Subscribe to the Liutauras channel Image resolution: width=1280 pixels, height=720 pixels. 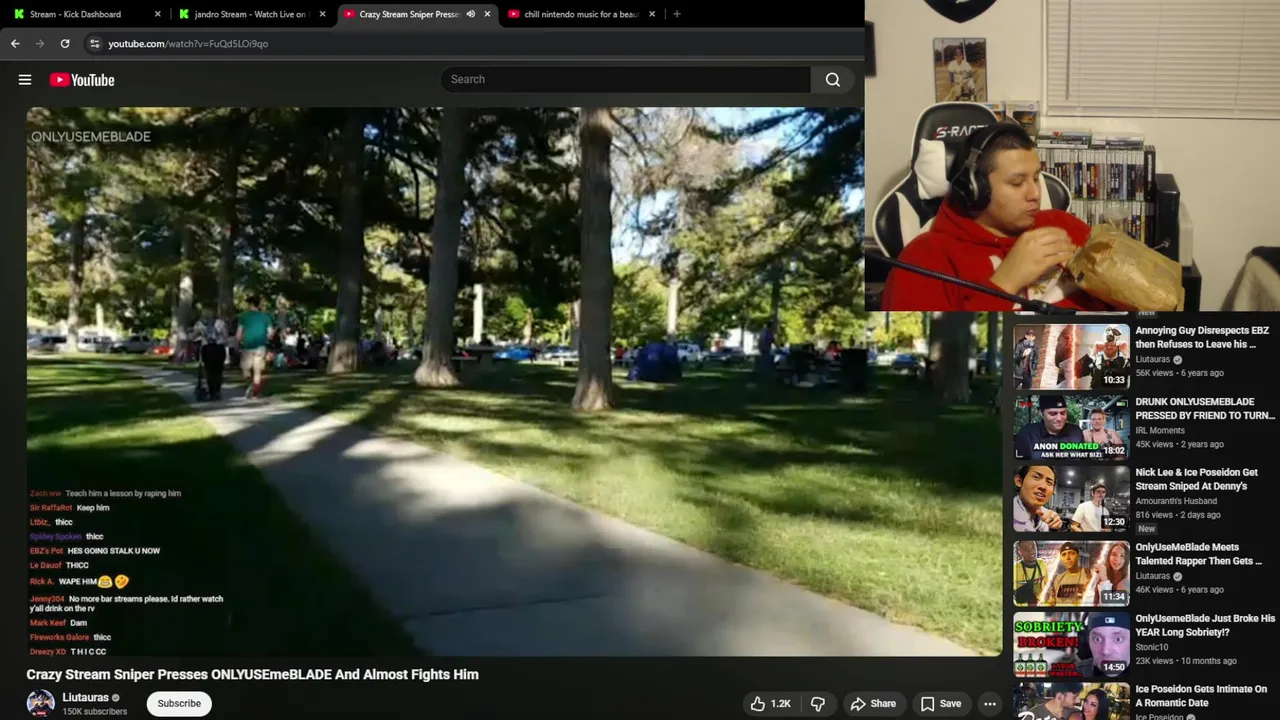[x=179, y=703]
